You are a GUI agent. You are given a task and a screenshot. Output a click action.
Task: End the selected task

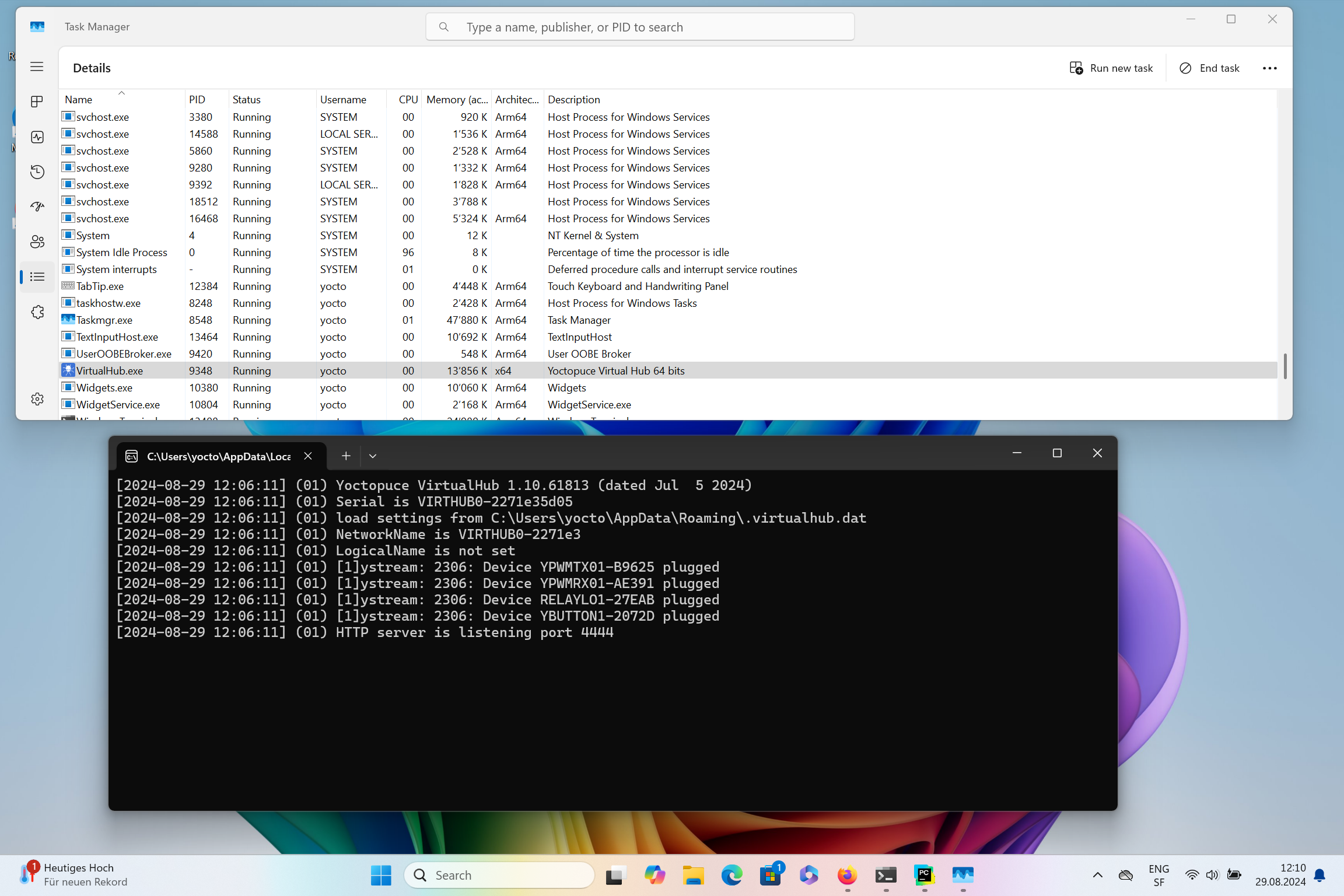pos(1209,68)
